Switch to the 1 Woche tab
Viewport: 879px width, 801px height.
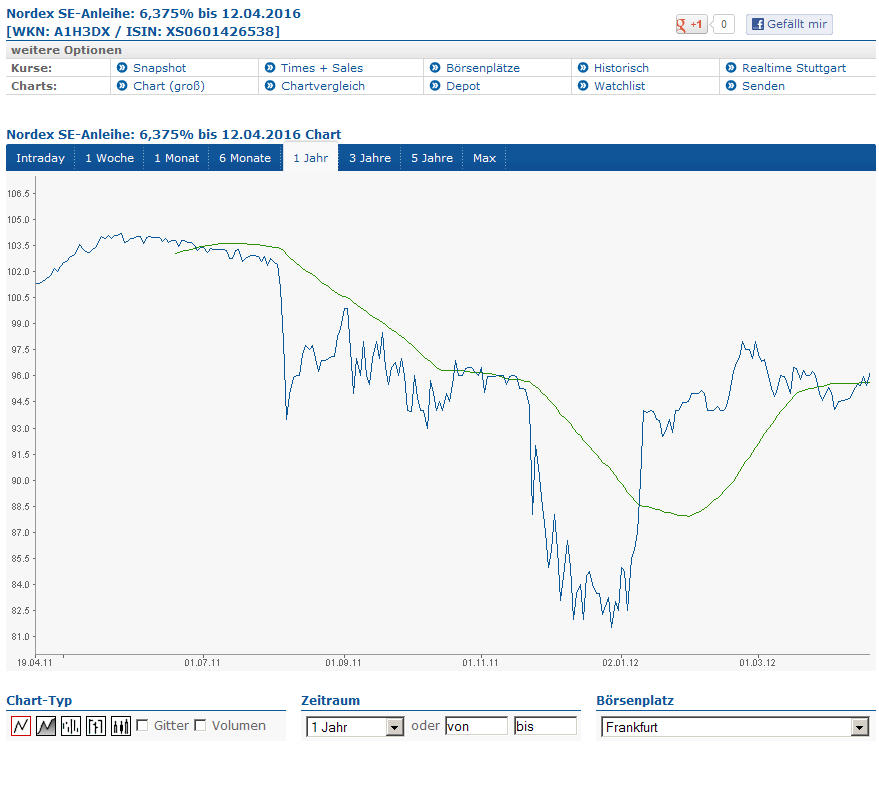pyautogui.click(x=109, y=158)
